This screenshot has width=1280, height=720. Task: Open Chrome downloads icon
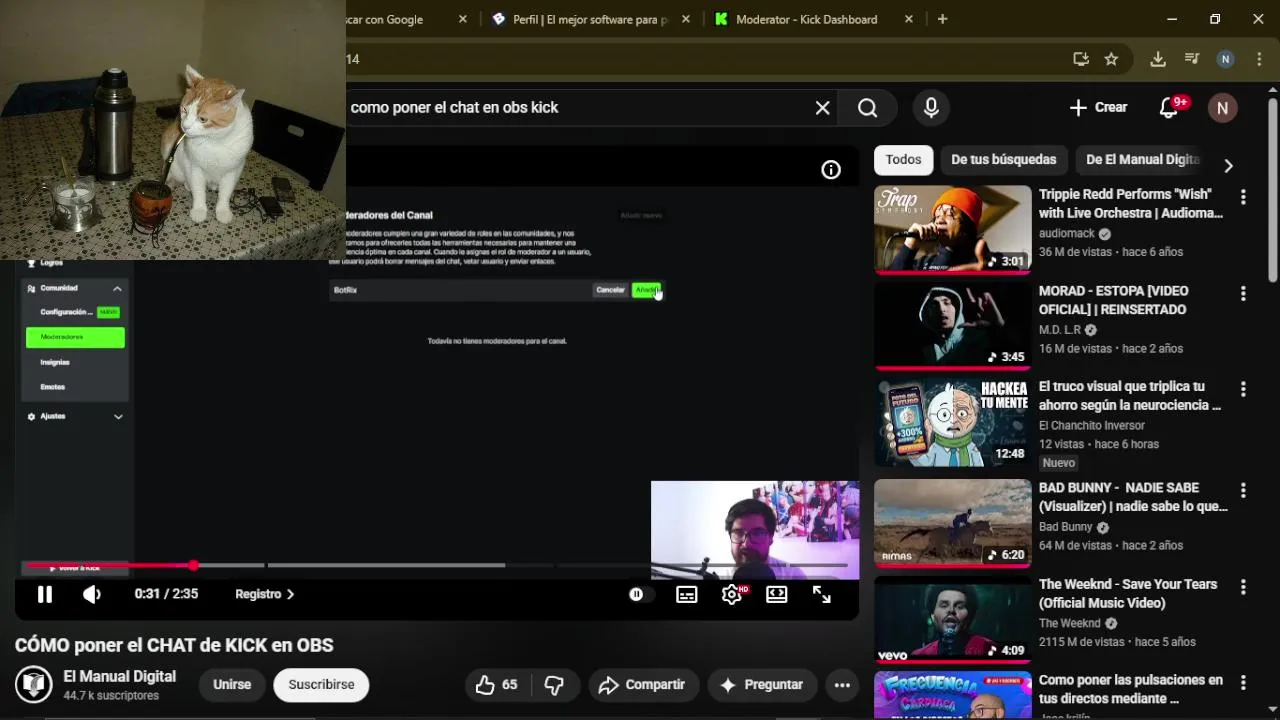point(1158,59)
